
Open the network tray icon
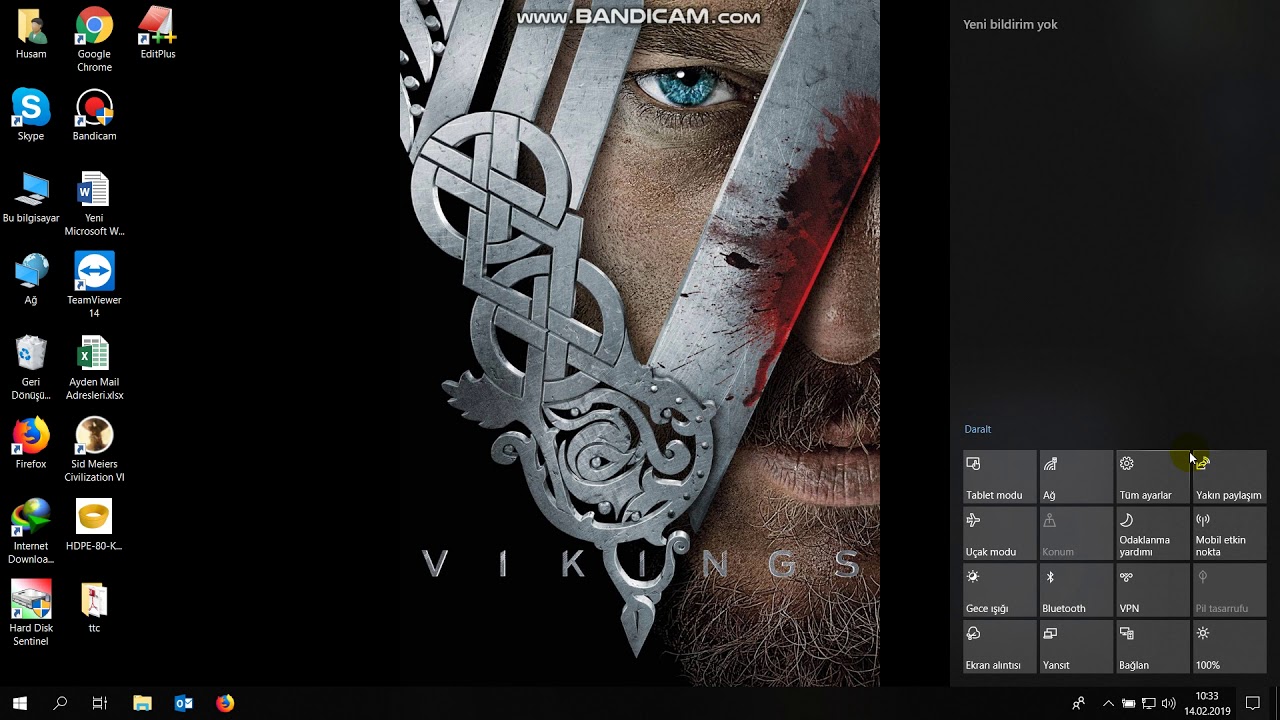point(1148,703)
